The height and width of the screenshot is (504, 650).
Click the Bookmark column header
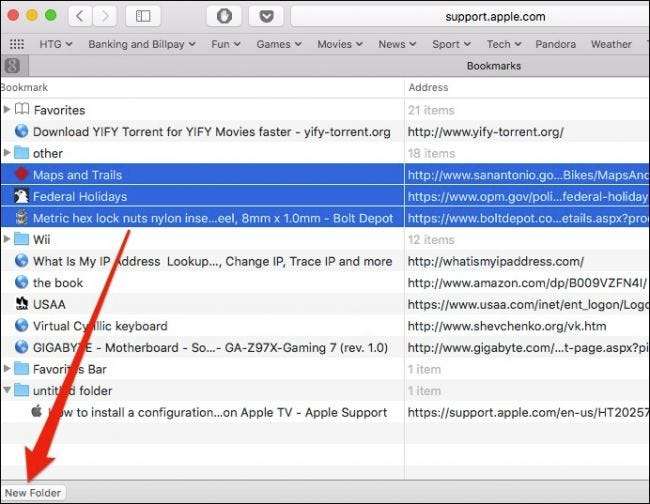click(24, 87)
